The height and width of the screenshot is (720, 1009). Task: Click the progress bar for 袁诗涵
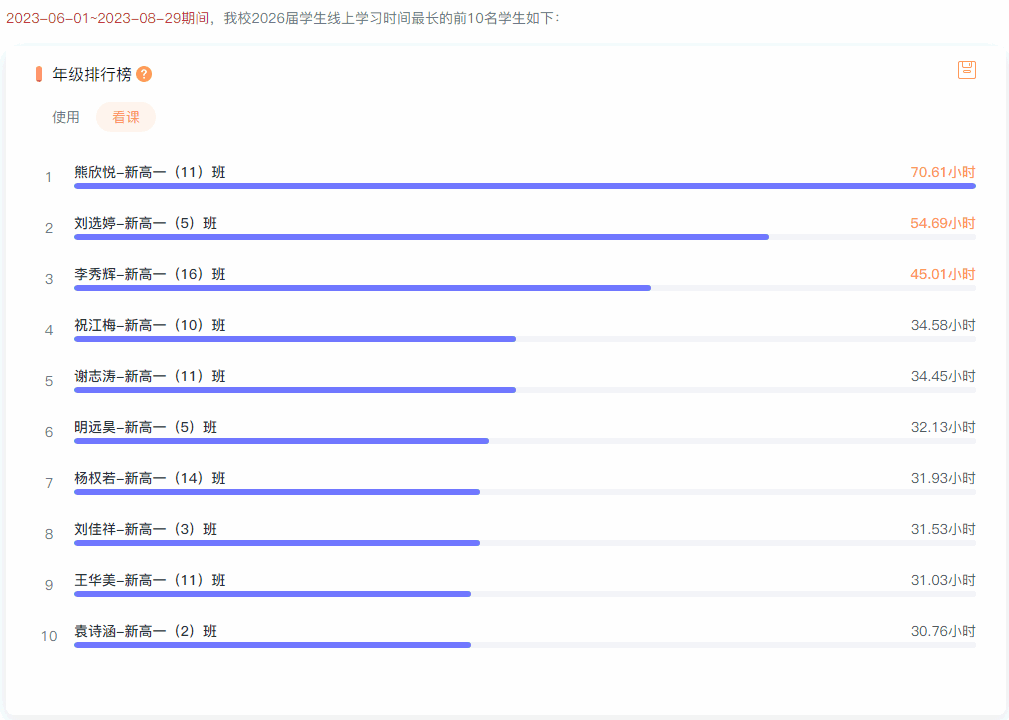(525, 645)
